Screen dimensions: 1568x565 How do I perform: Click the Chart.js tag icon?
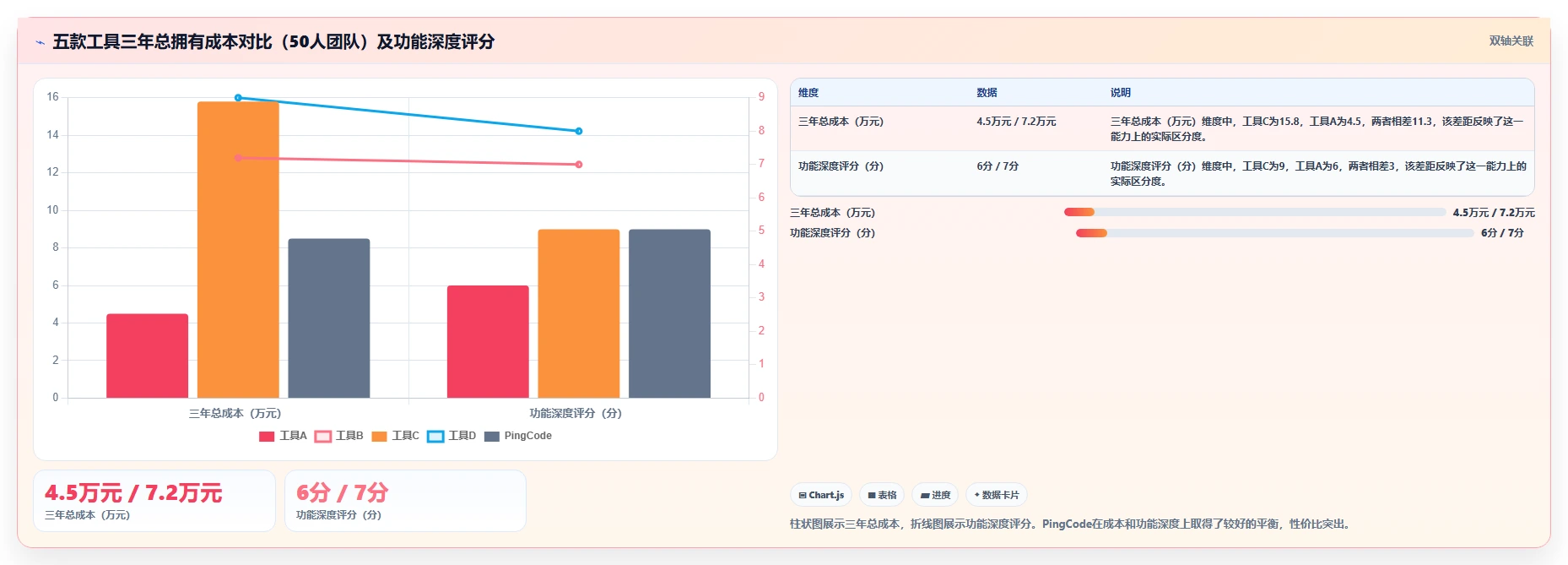click(803, 496)
